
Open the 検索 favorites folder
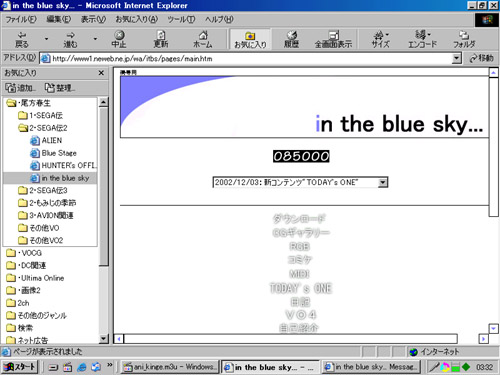(x=20, y=328)
